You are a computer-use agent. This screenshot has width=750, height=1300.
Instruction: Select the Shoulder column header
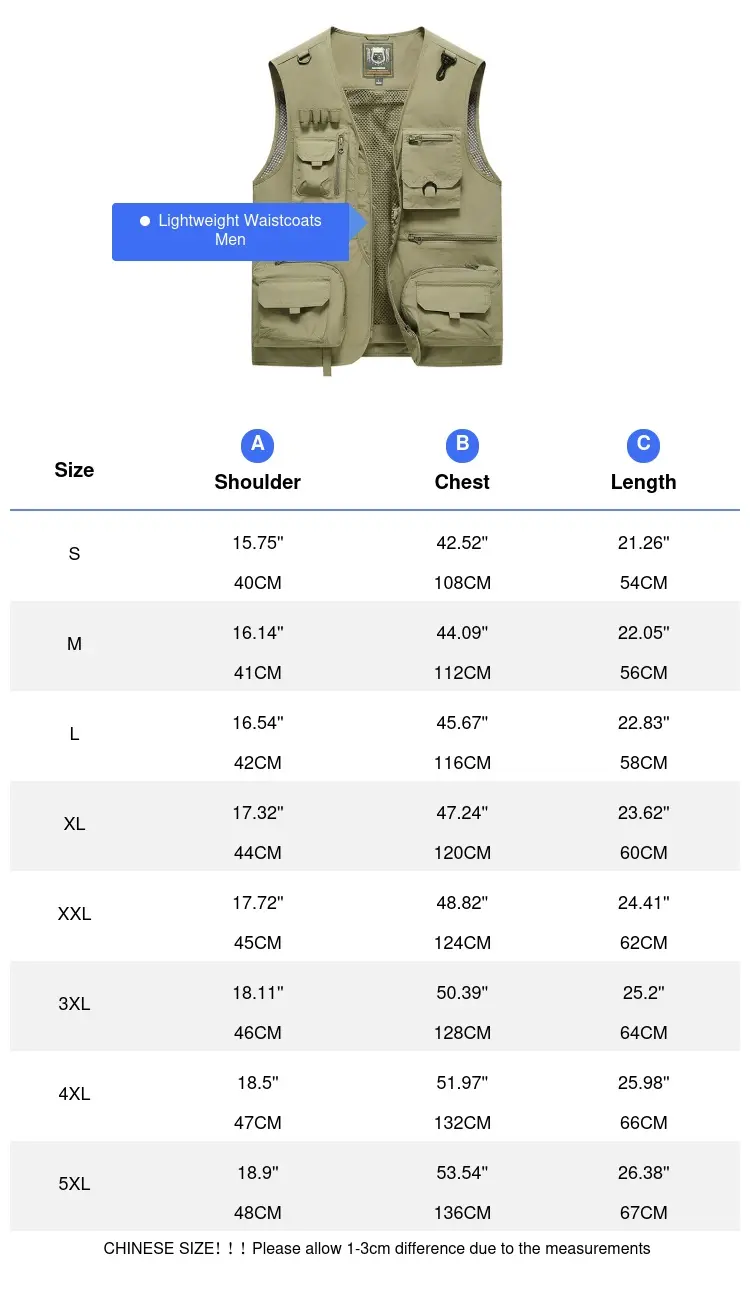tap(257, 482)
